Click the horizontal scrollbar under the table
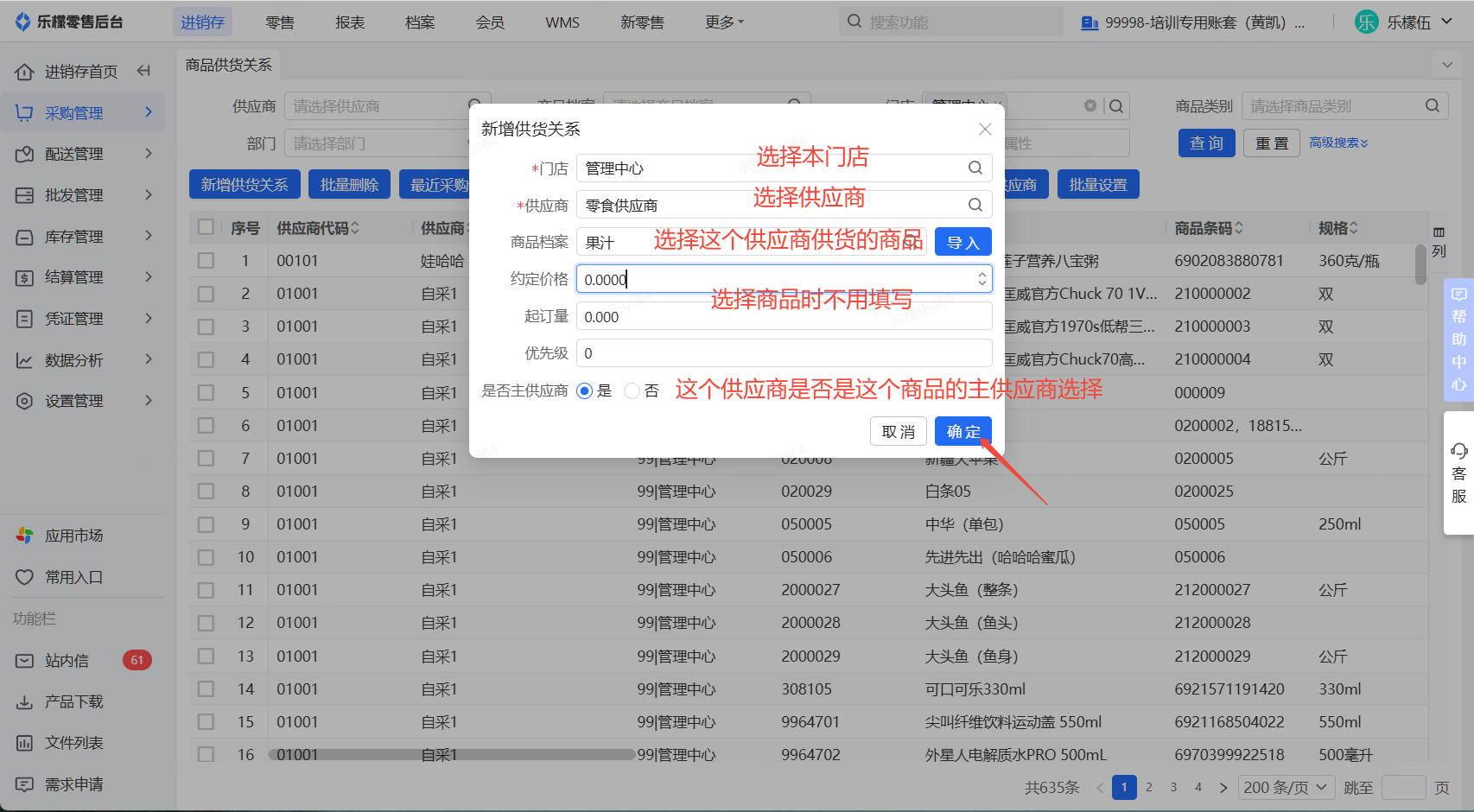 pyautogui.click(x=451, y=754)
